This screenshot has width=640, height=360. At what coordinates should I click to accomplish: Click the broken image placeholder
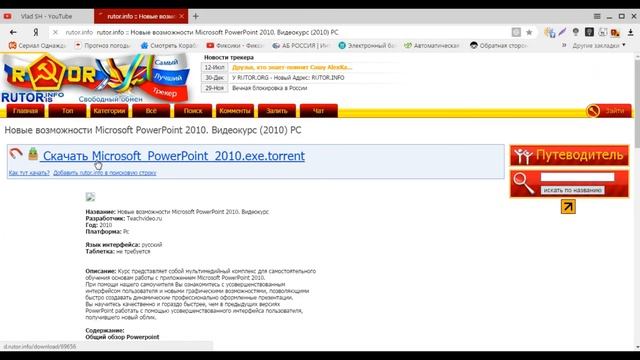(90, 197)
